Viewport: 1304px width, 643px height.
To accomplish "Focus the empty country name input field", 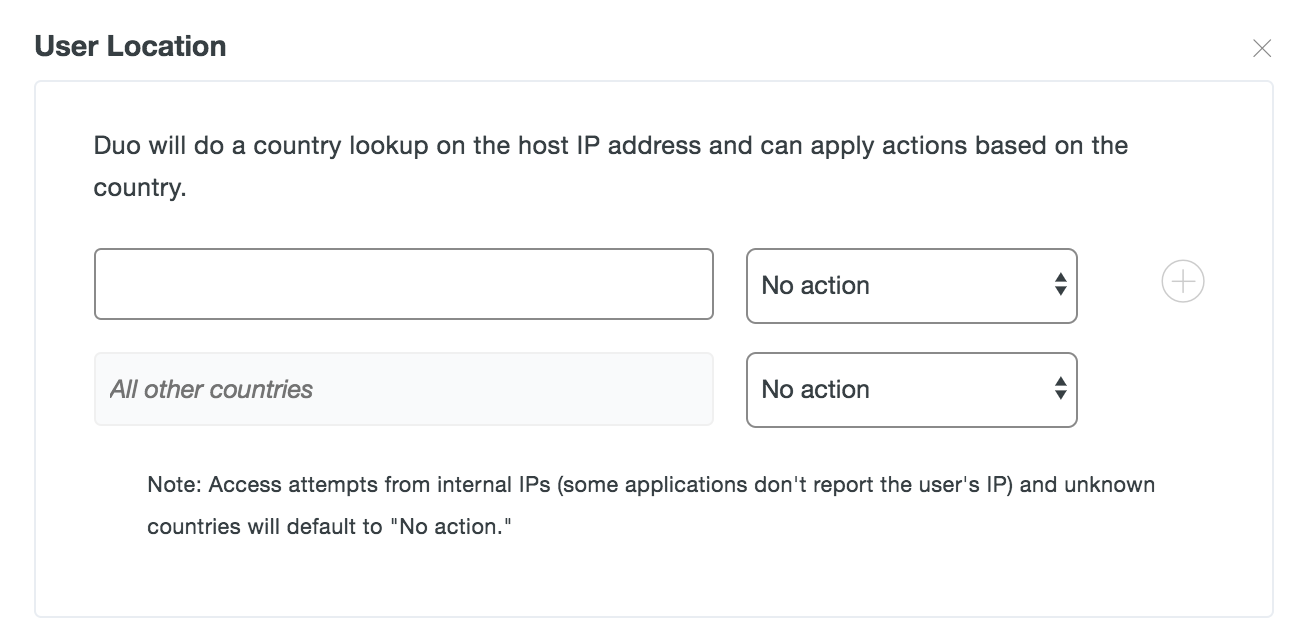I will (403, 284).
